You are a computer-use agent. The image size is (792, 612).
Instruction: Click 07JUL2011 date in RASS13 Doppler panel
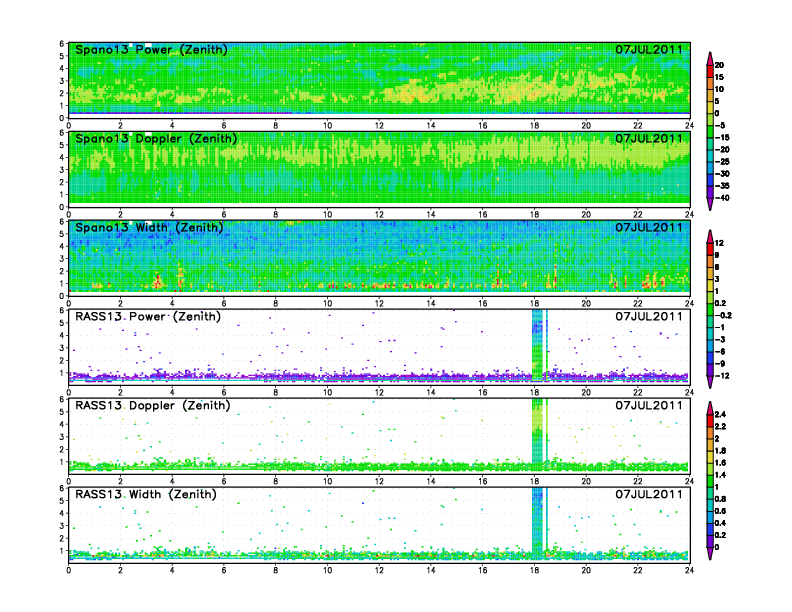(x=649, y=405)
